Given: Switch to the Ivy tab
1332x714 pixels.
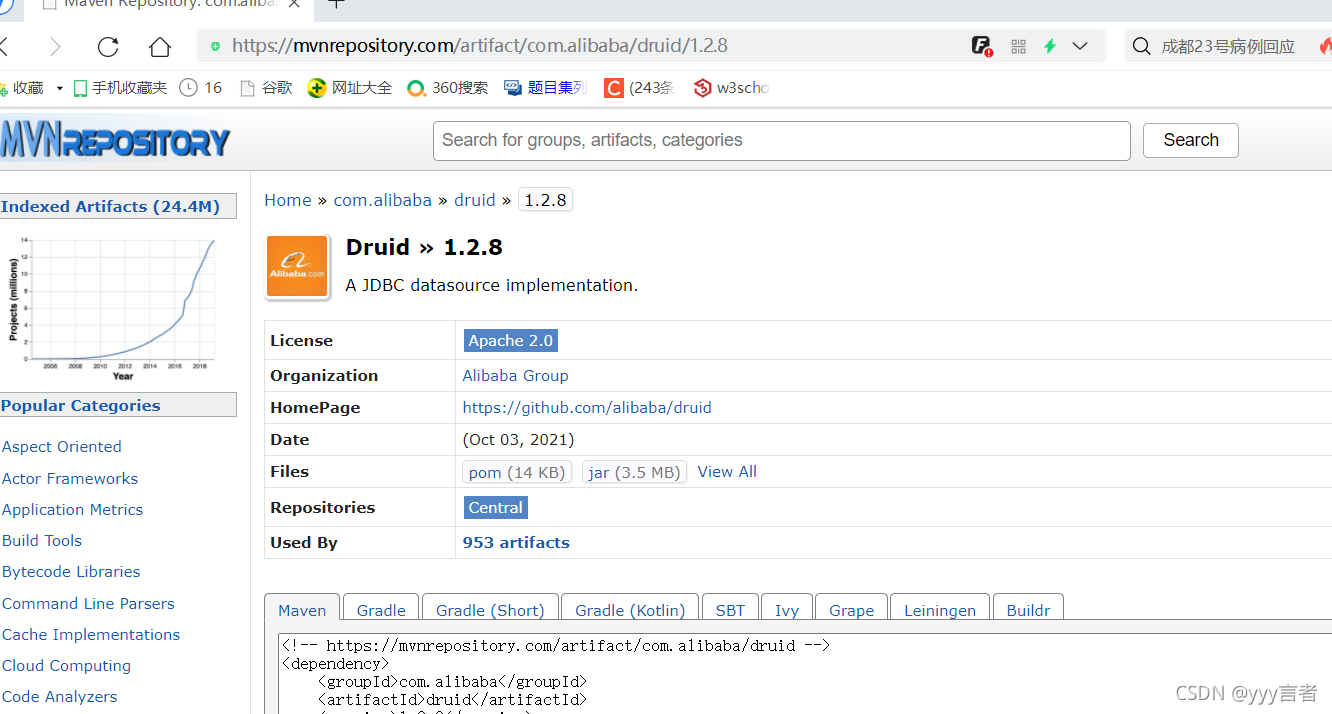Looking at the screenshot, I should coord(787,610).
